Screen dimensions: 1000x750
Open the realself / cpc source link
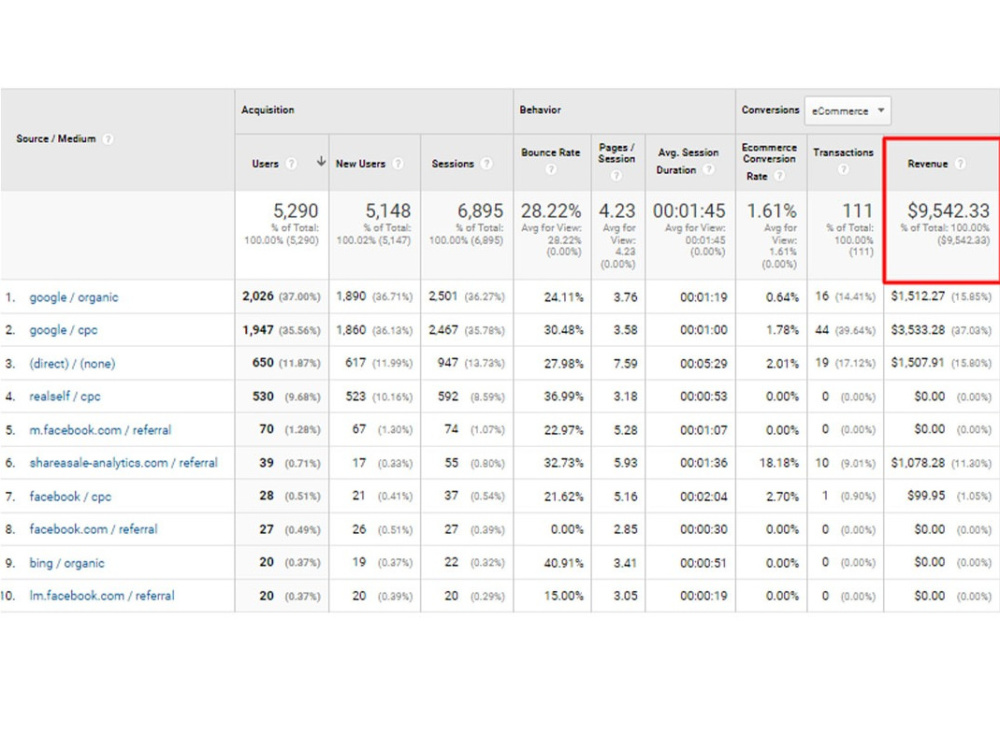64,396
